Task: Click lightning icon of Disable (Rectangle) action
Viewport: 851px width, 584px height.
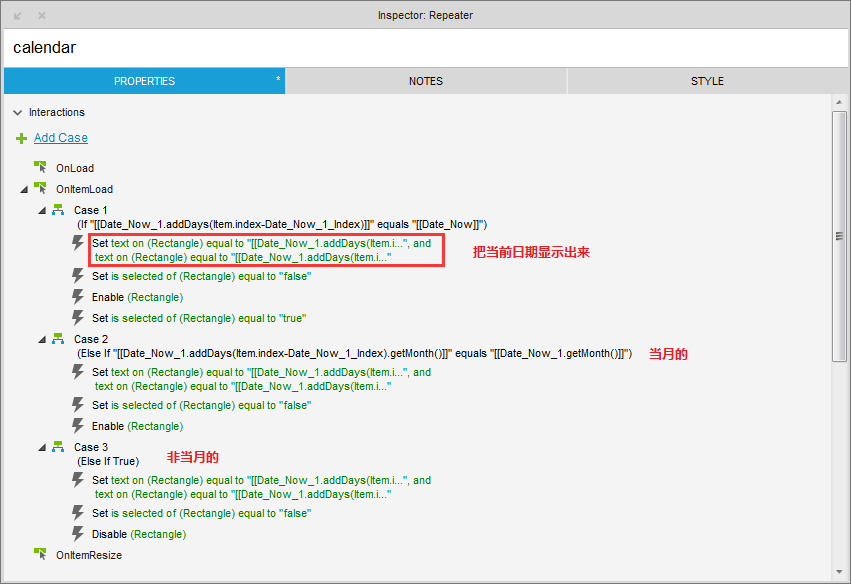Action: click(78, 534)
